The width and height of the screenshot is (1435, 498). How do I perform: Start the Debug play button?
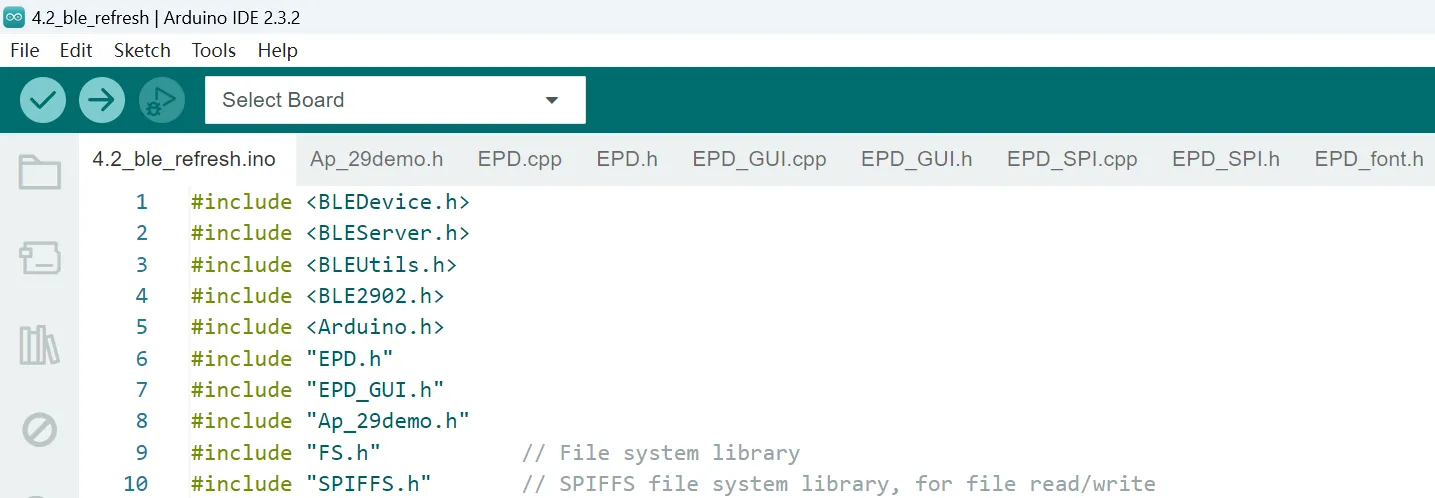(x=162, y=100)
